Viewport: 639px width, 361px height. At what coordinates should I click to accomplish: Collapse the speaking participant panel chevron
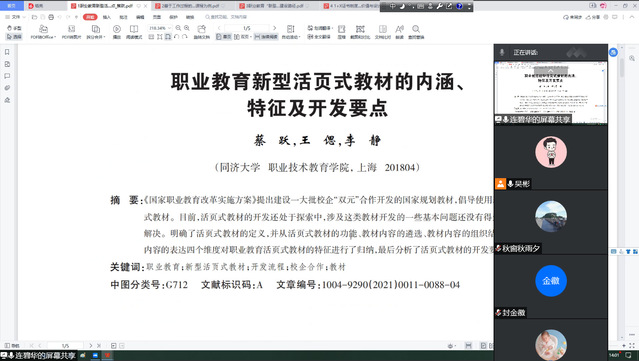point(550,70)
